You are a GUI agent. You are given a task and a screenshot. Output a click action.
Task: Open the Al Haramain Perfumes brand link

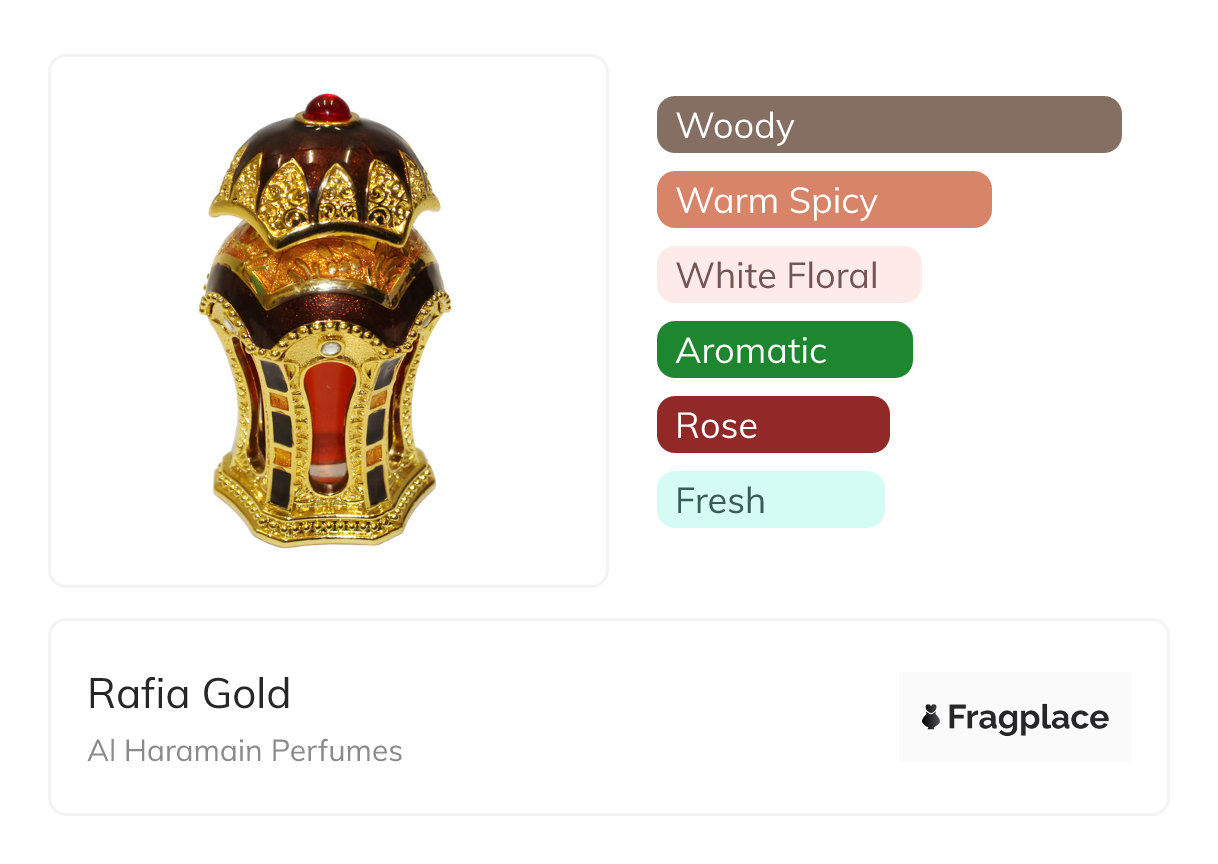(x=245, y=751)
